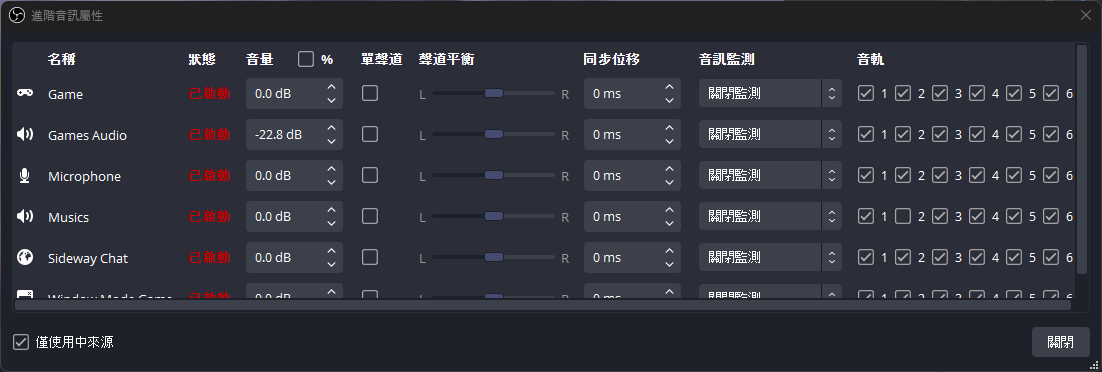Screen dimensions: 1102x372
Task: Open the Microphone audio monitoring dropdown
Action: point(770,175)
